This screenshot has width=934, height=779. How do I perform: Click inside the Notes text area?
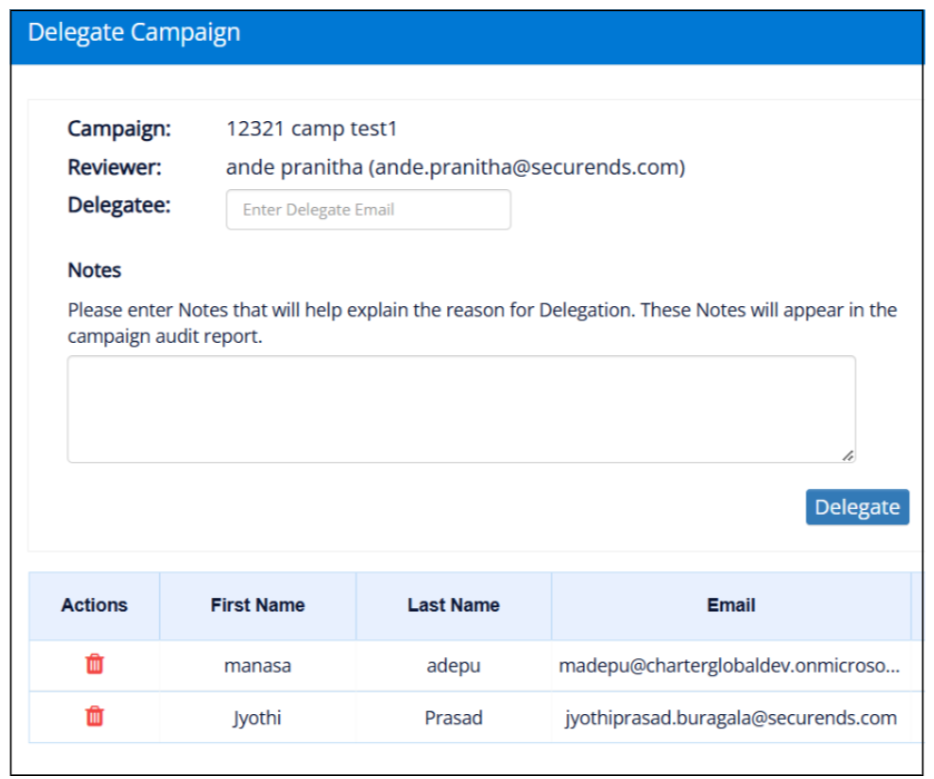coord(462,409)
